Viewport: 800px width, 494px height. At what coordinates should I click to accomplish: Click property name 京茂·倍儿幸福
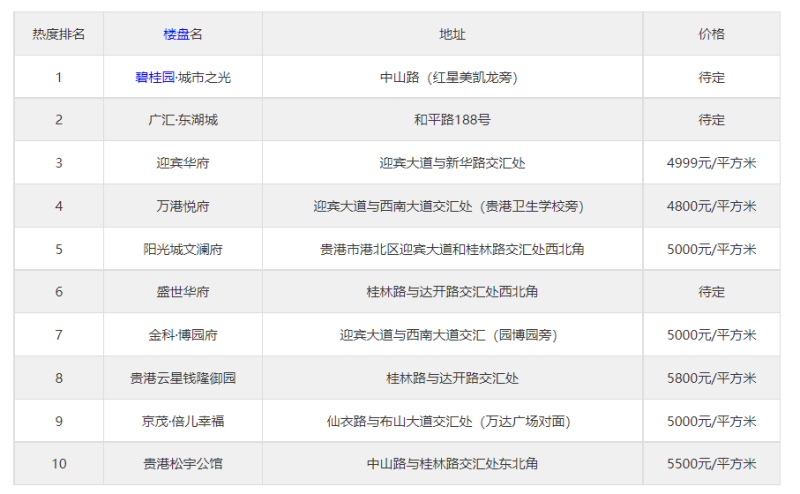[x=183, y=421]
